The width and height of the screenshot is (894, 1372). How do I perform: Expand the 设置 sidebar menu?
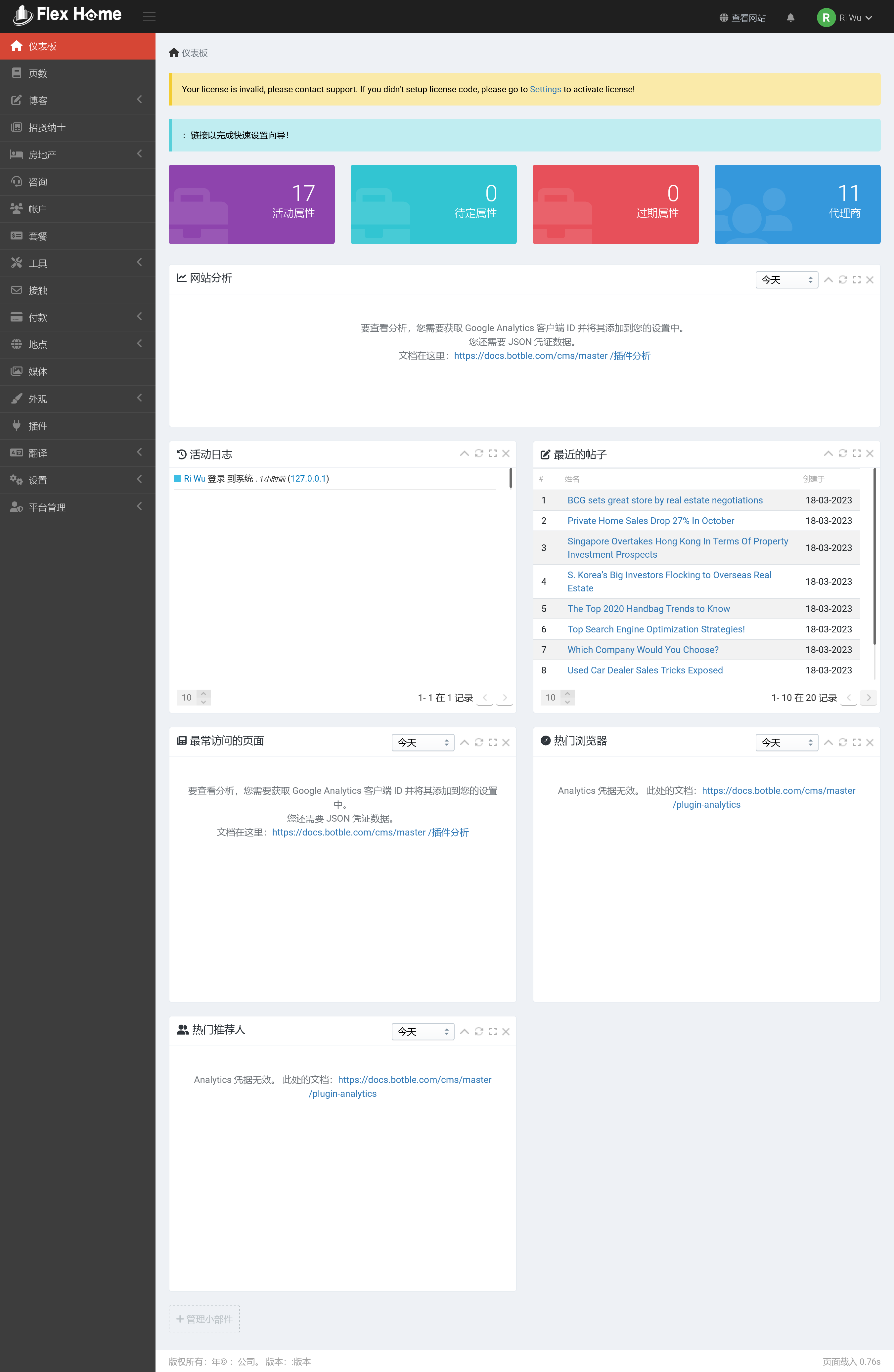click(x=78, y=480)
